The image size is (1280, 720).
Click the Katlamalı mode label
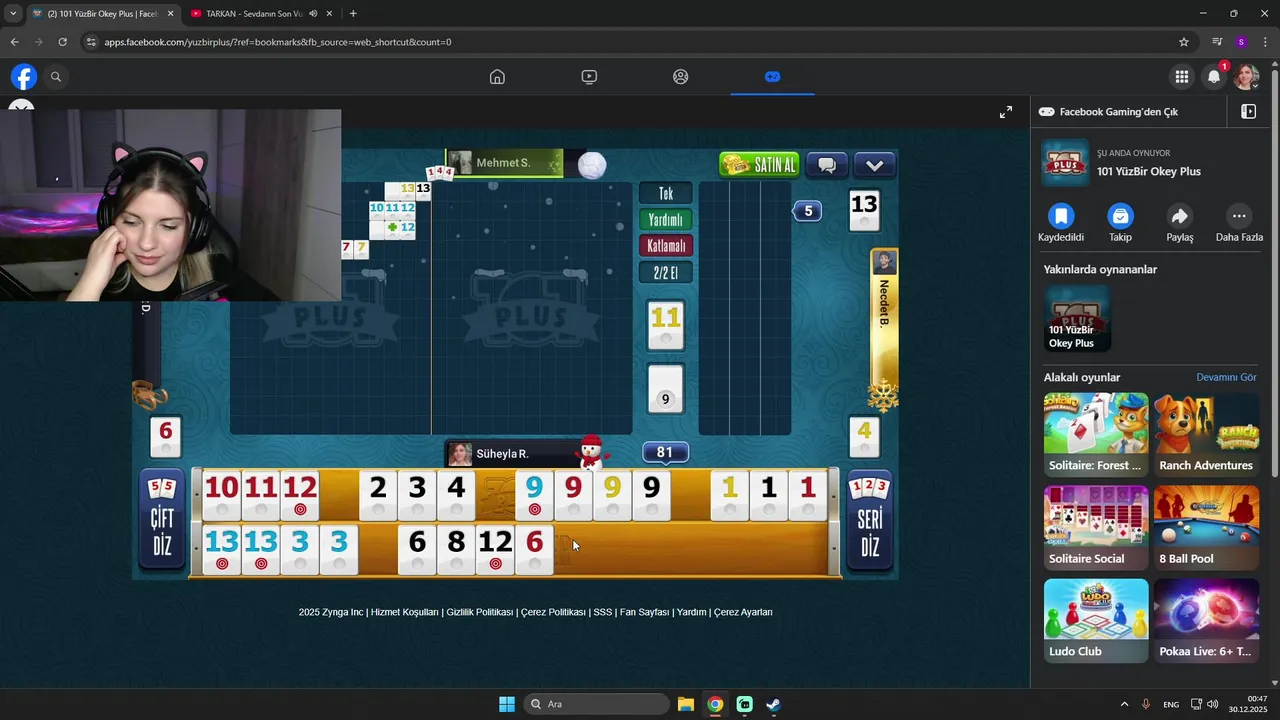point(666,246)
